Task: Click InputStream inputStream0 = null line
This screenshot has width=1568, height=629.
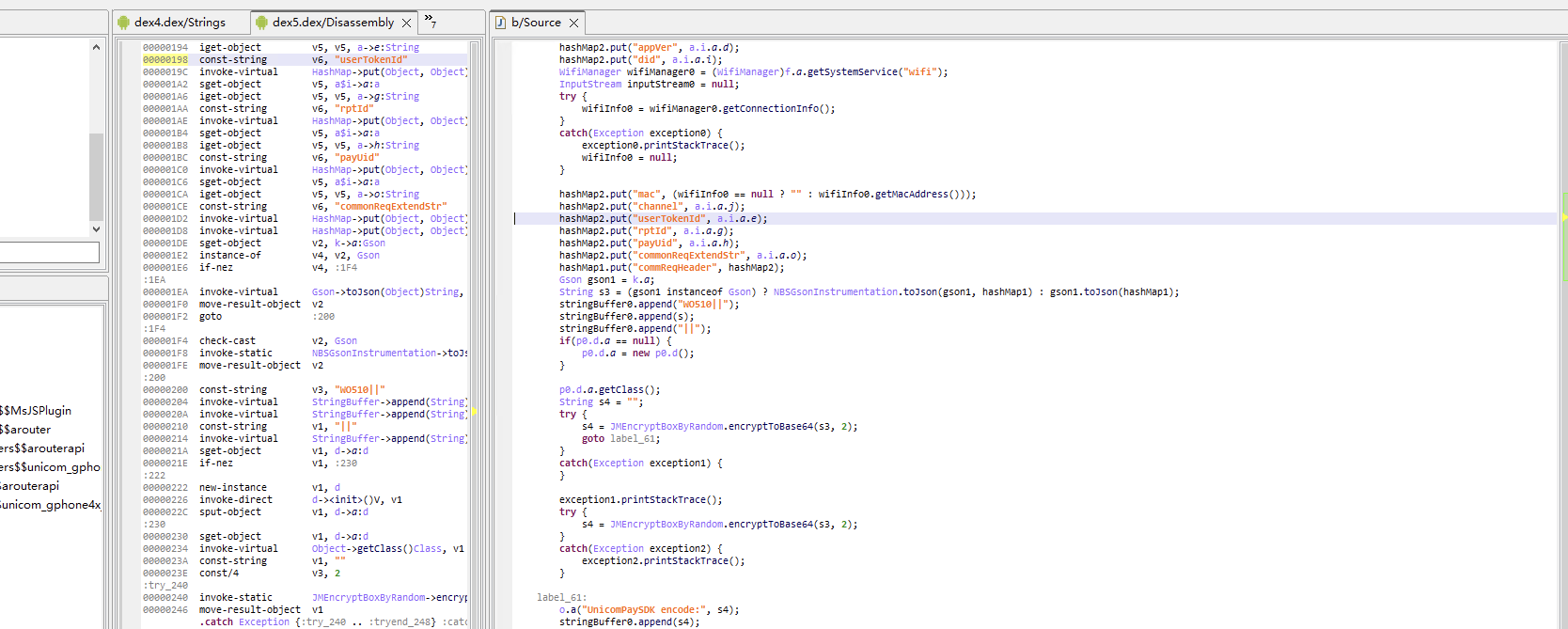Action: click(x=649, y=84)
